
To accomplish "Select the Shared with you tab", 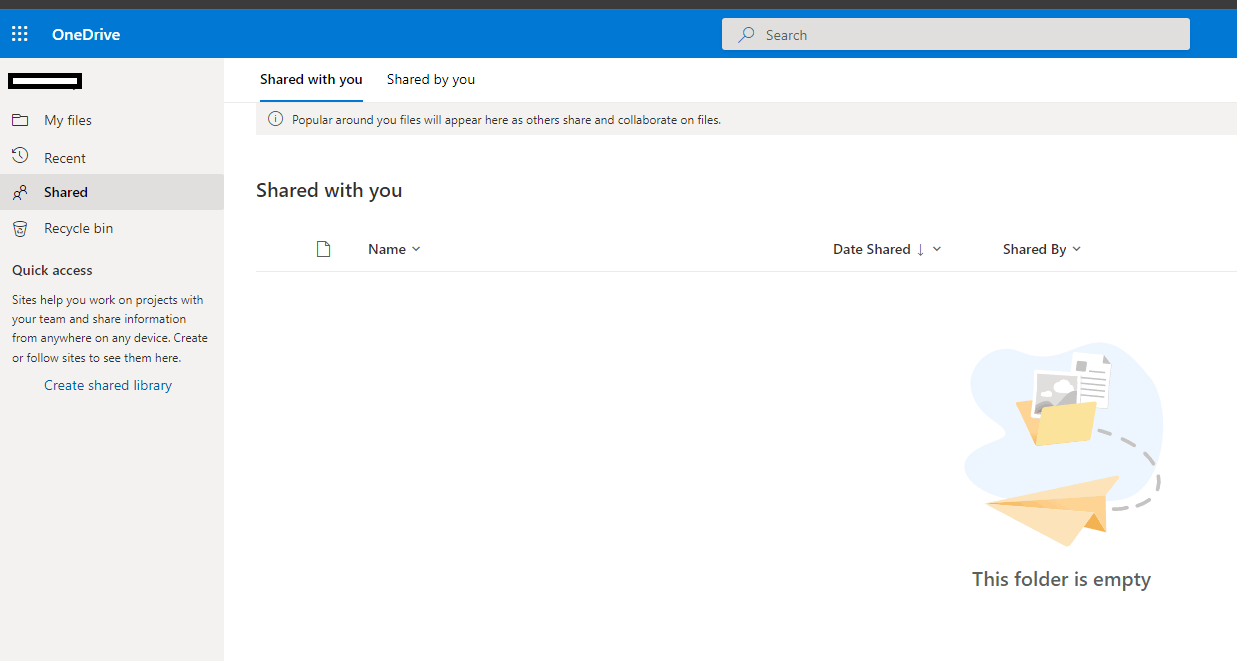I will pos(311,79).
